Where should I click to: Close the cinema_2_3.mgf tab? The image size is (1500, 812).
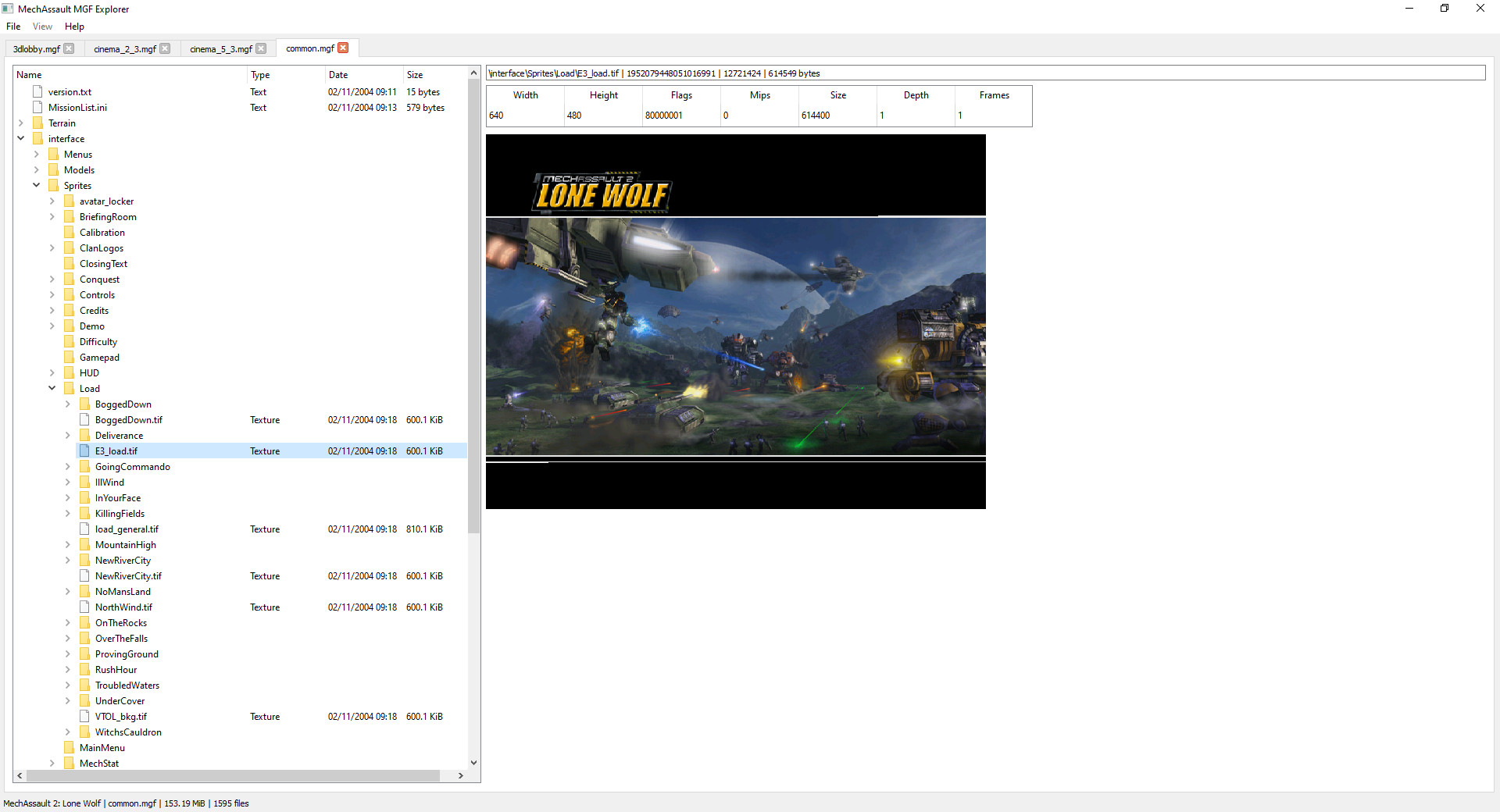tap(165, 48)
